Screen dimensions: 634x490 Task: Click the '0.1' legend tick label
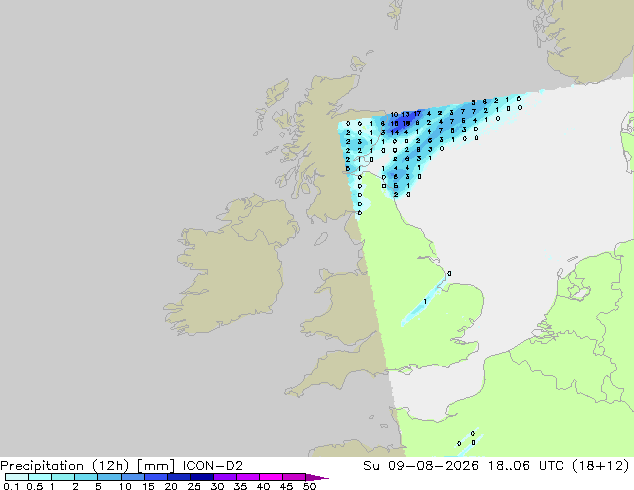coord(11,486)
